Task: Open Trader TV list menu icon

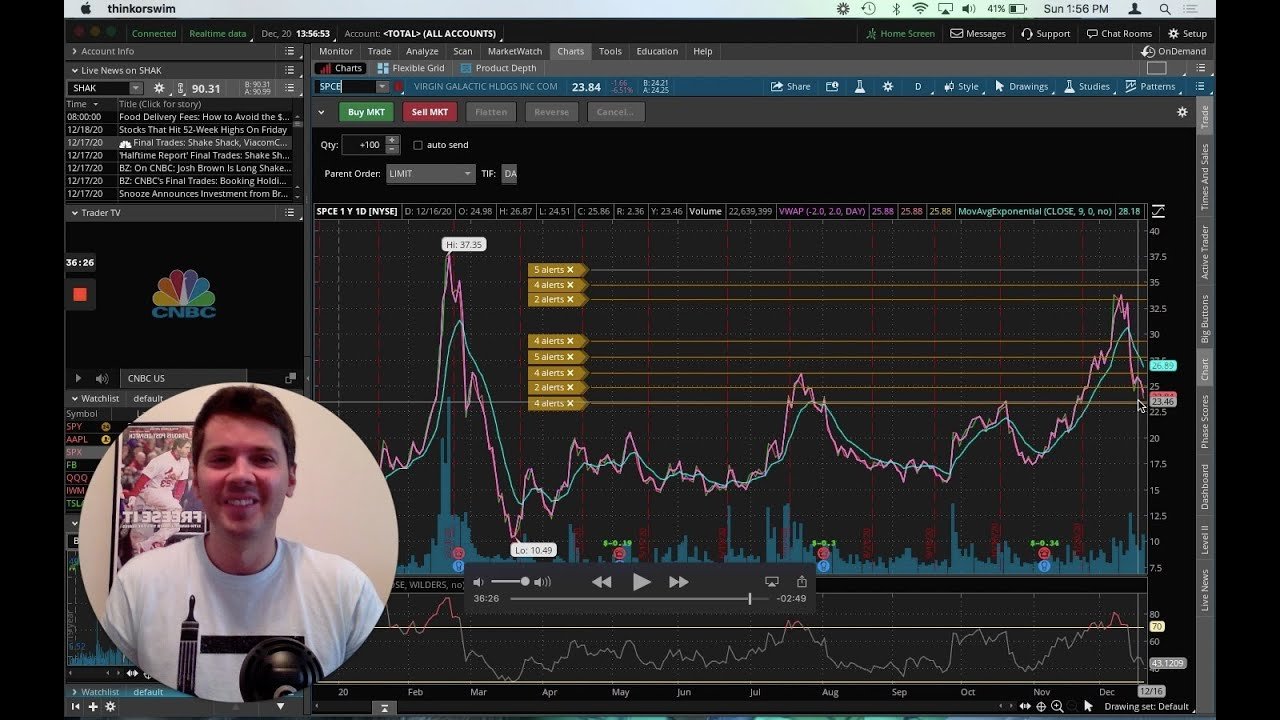Action: click(290, 213)
